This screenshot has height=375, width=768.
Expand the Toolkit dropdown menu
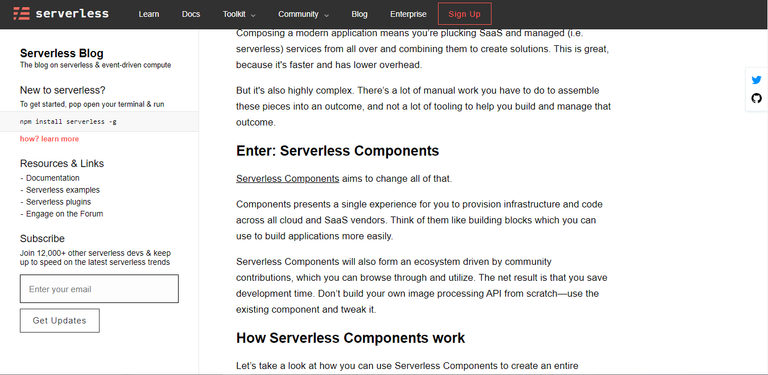239,14
